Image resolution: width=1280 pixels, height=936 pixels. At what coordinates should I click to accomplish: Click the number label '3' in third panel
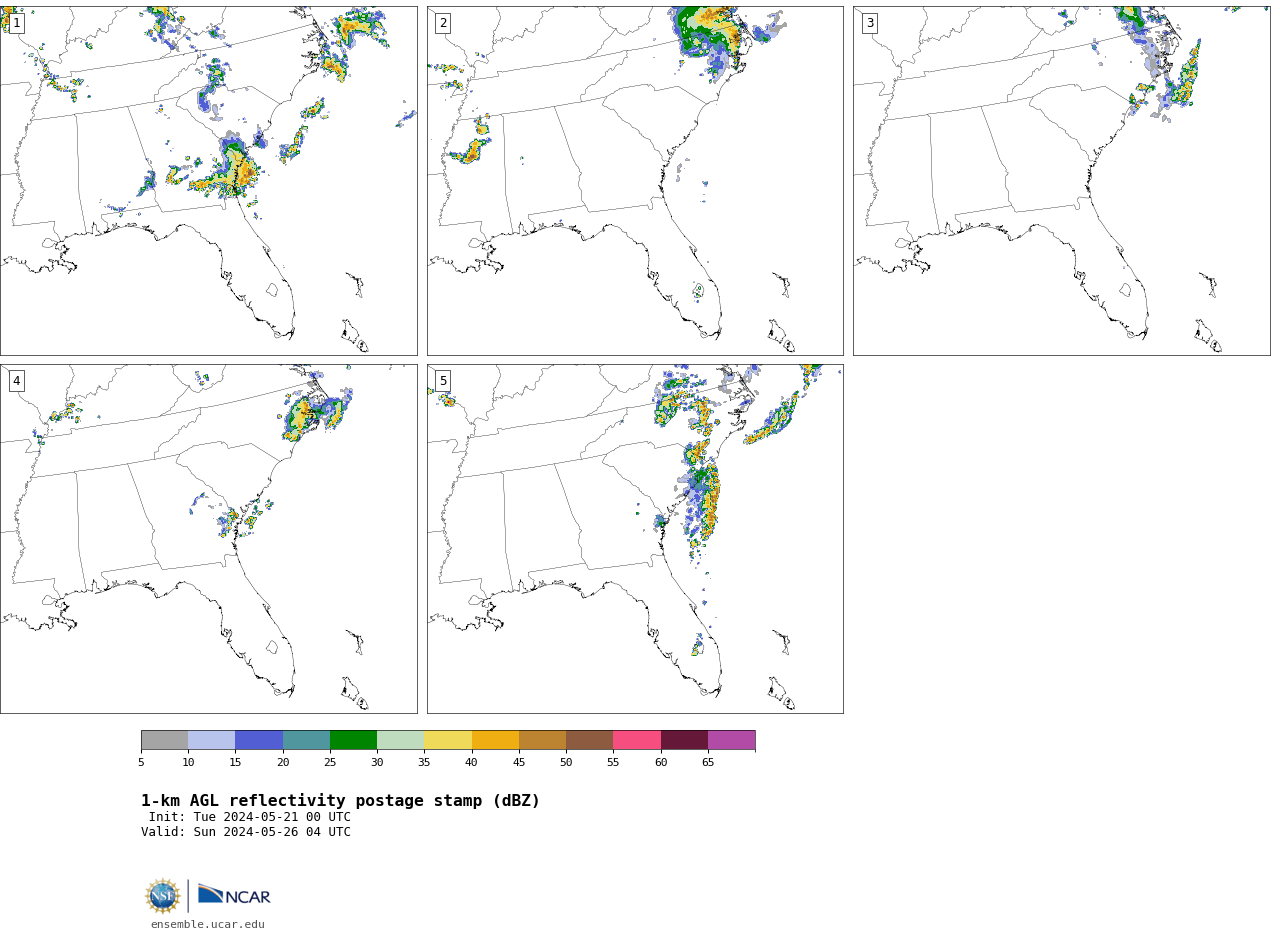tap(869, 23)
